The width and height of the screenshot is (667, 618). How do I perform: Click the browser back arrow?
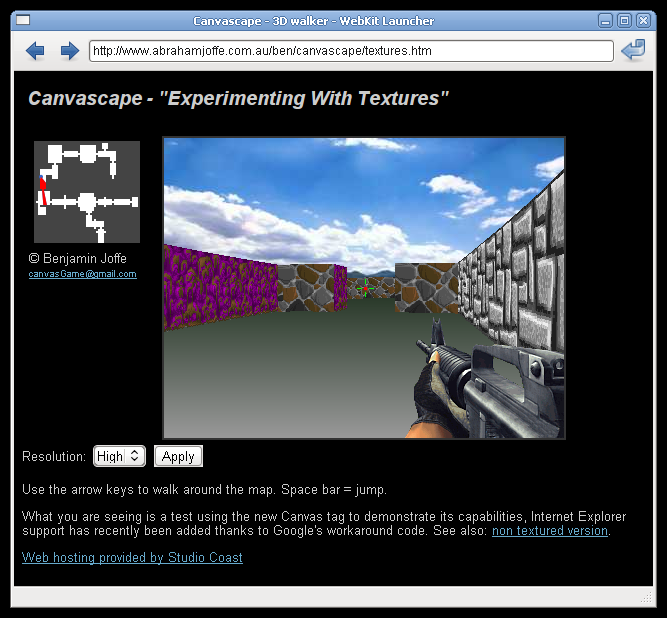tap(35, 51)
